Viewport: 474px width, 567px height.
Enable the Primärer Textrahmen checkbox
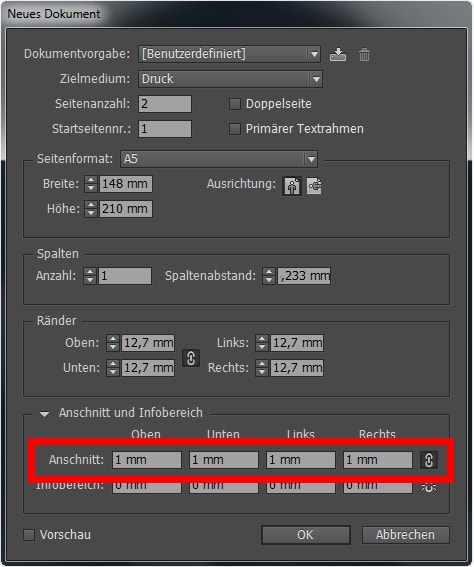pyautogui.click(x=235, y=129)
